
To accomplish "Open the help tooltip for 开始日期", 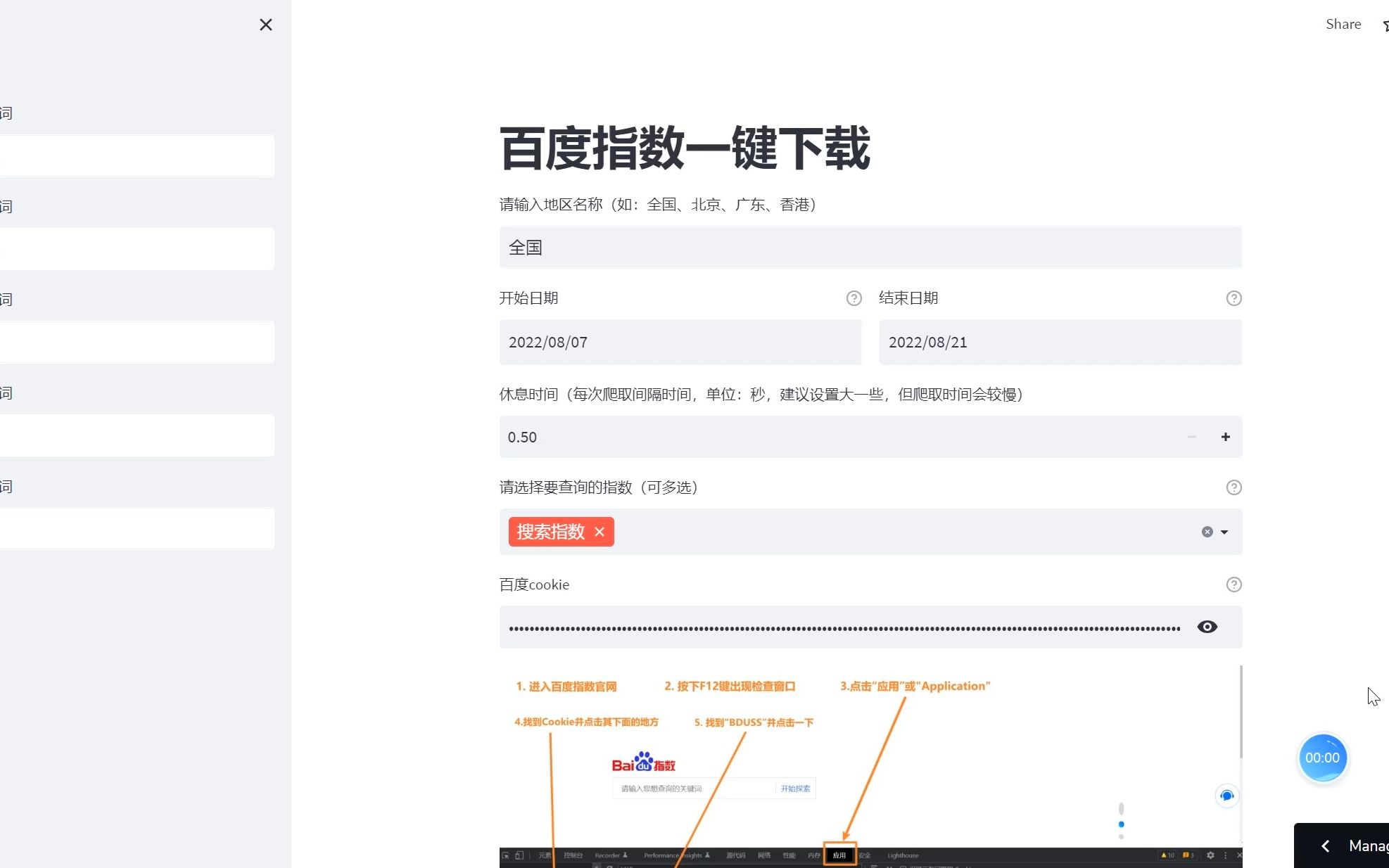I will click(854, 298).
